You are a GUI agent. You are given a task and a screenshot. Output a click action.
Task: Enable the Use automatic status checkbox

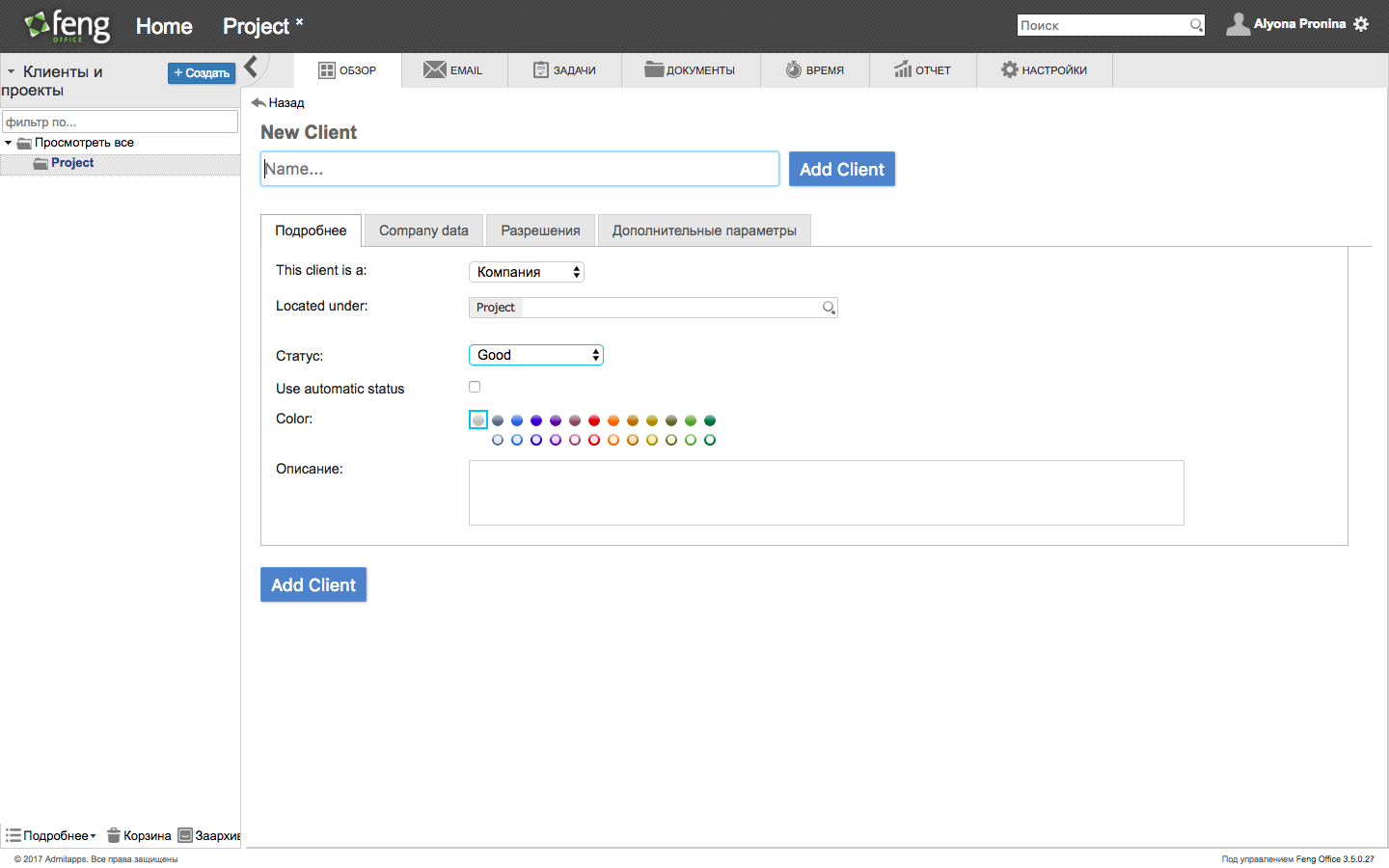[x=475, y=387]
